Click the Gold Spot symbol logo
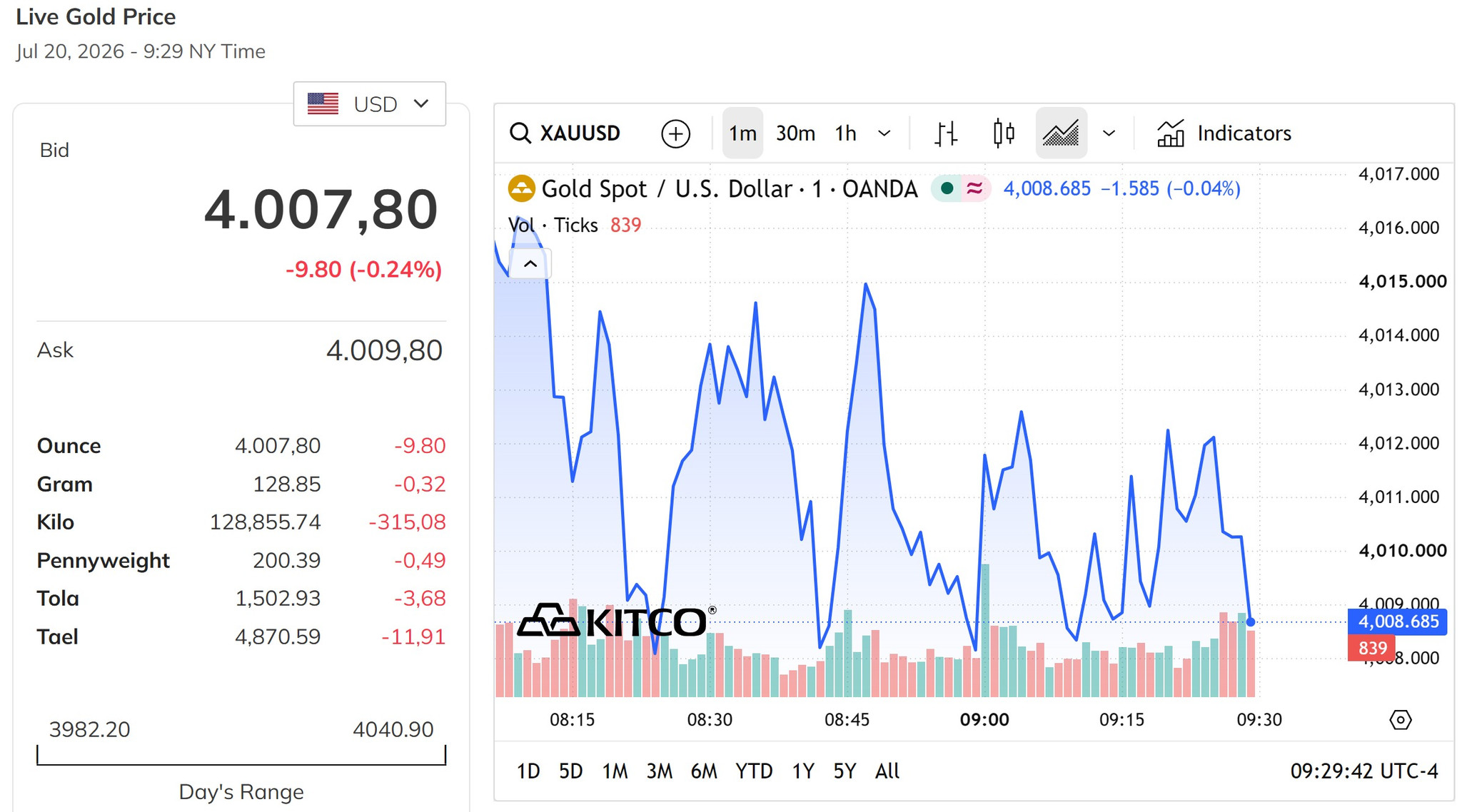This screenshot has width=1462, height=812. 521,189
